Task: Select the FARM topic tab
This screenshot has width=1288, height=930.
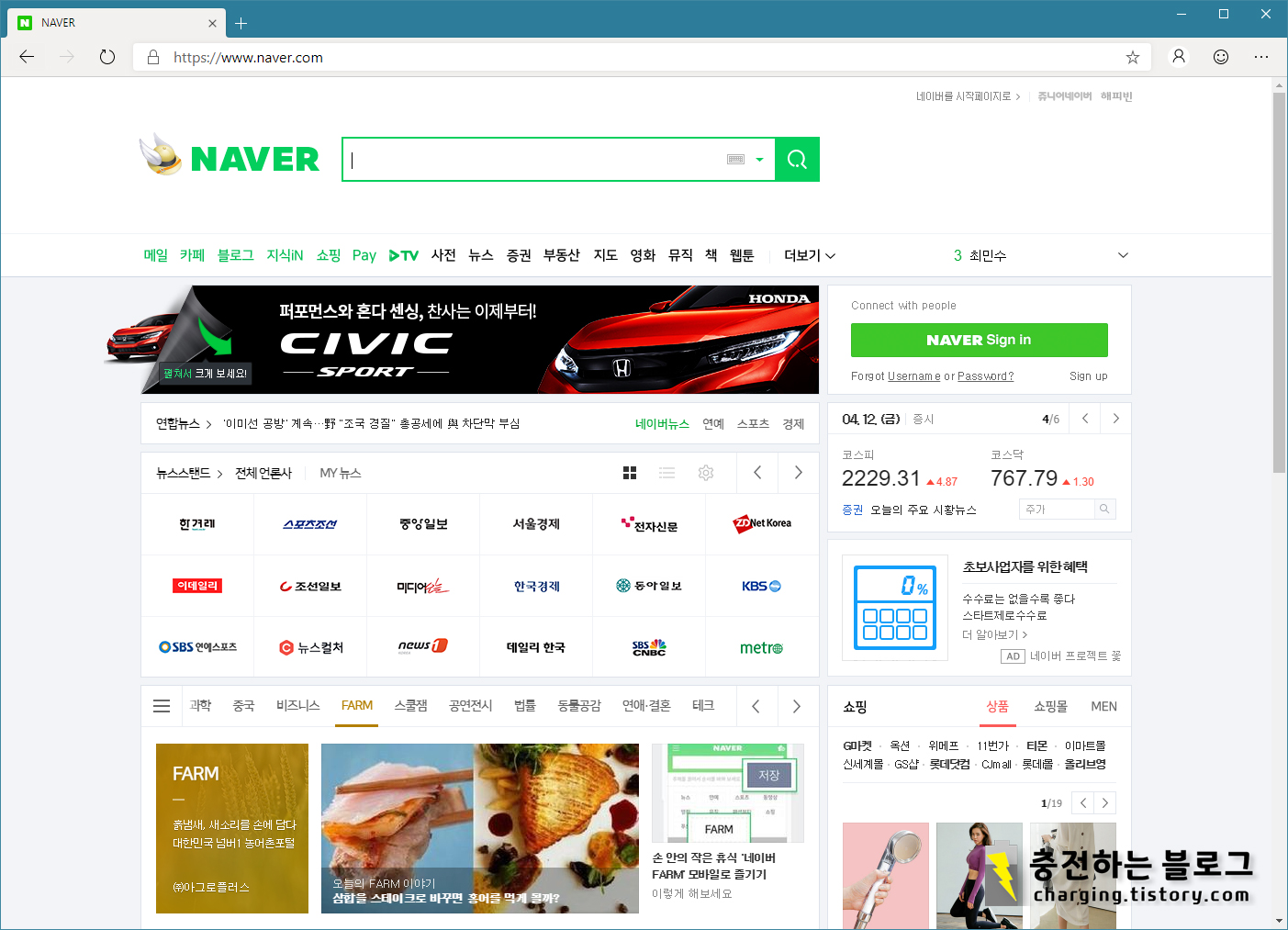Action: tap(357, 706)
